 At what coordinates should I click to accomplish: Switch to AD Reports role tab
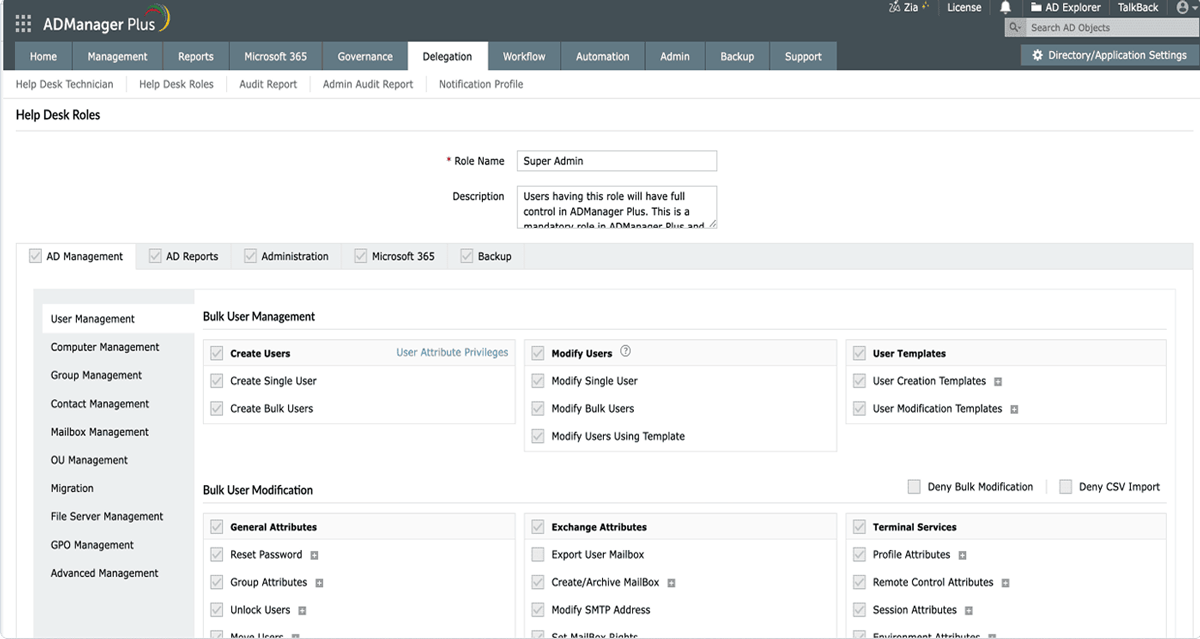tap(184, 256)
